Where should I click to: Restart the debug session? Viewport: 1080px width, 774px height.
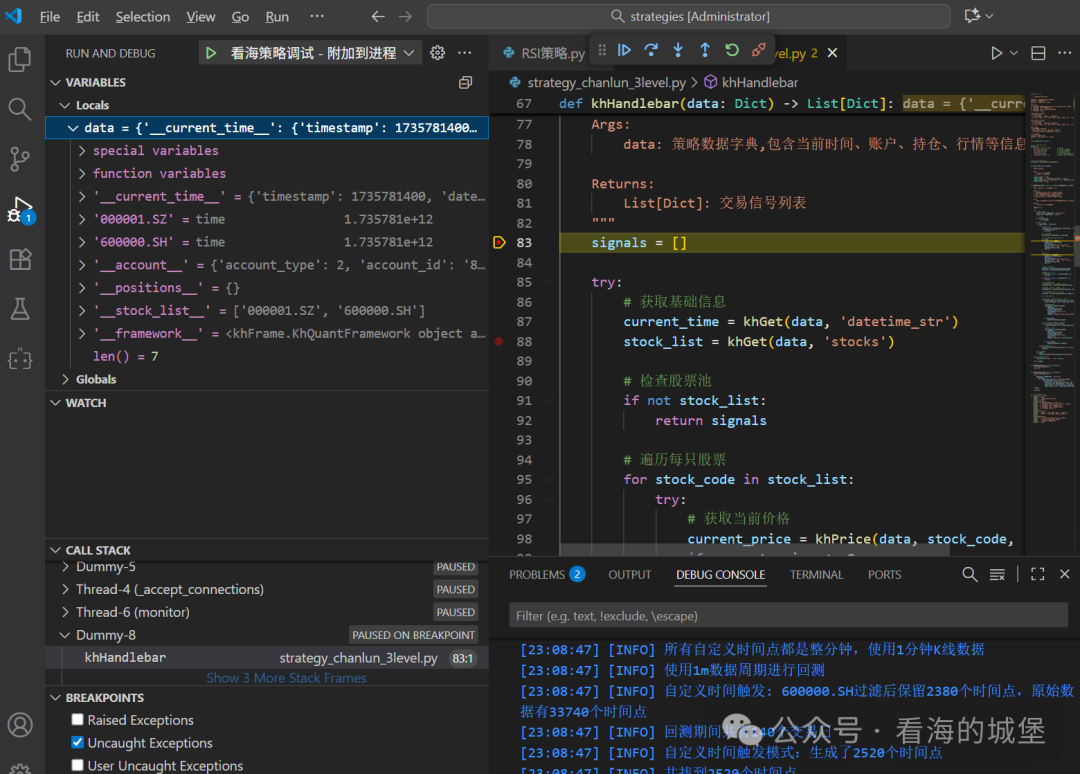(731, 50)
